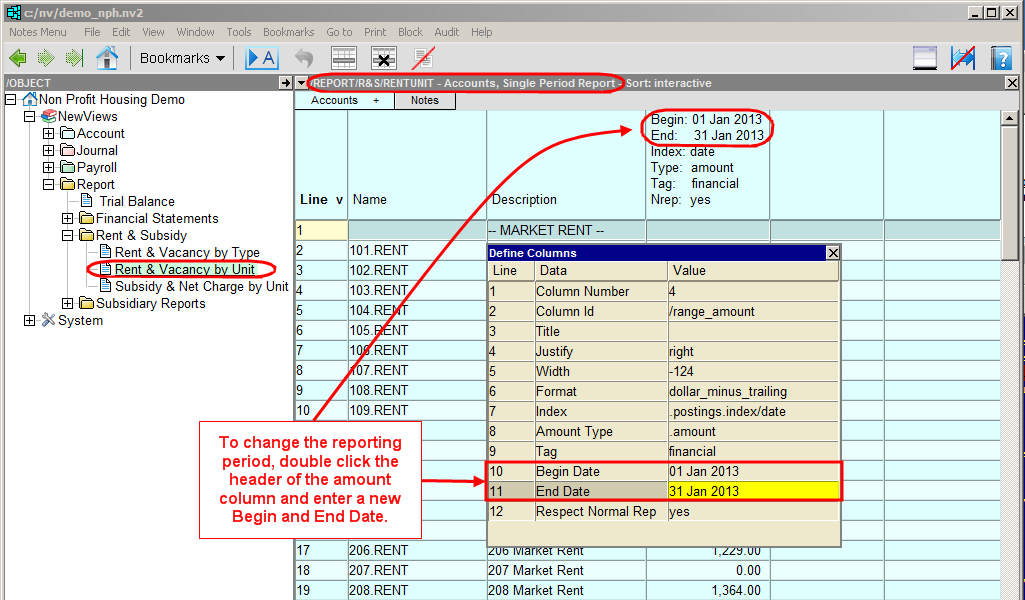Click the crossed-out blue arrows icon
Screen dimensions: 1025x600
point(963,58)
